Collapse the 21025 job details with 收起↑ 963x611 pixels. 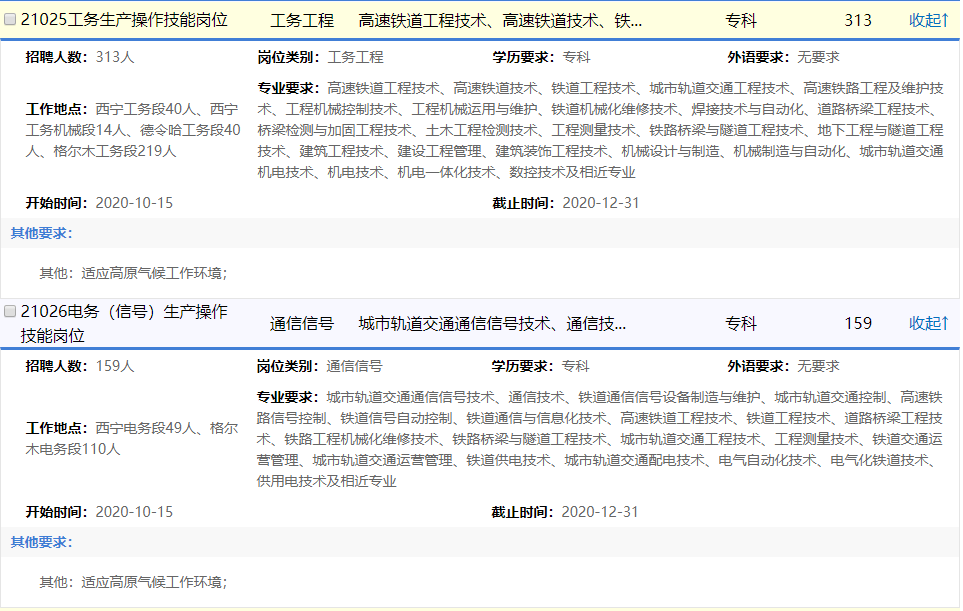click(928, 20)
